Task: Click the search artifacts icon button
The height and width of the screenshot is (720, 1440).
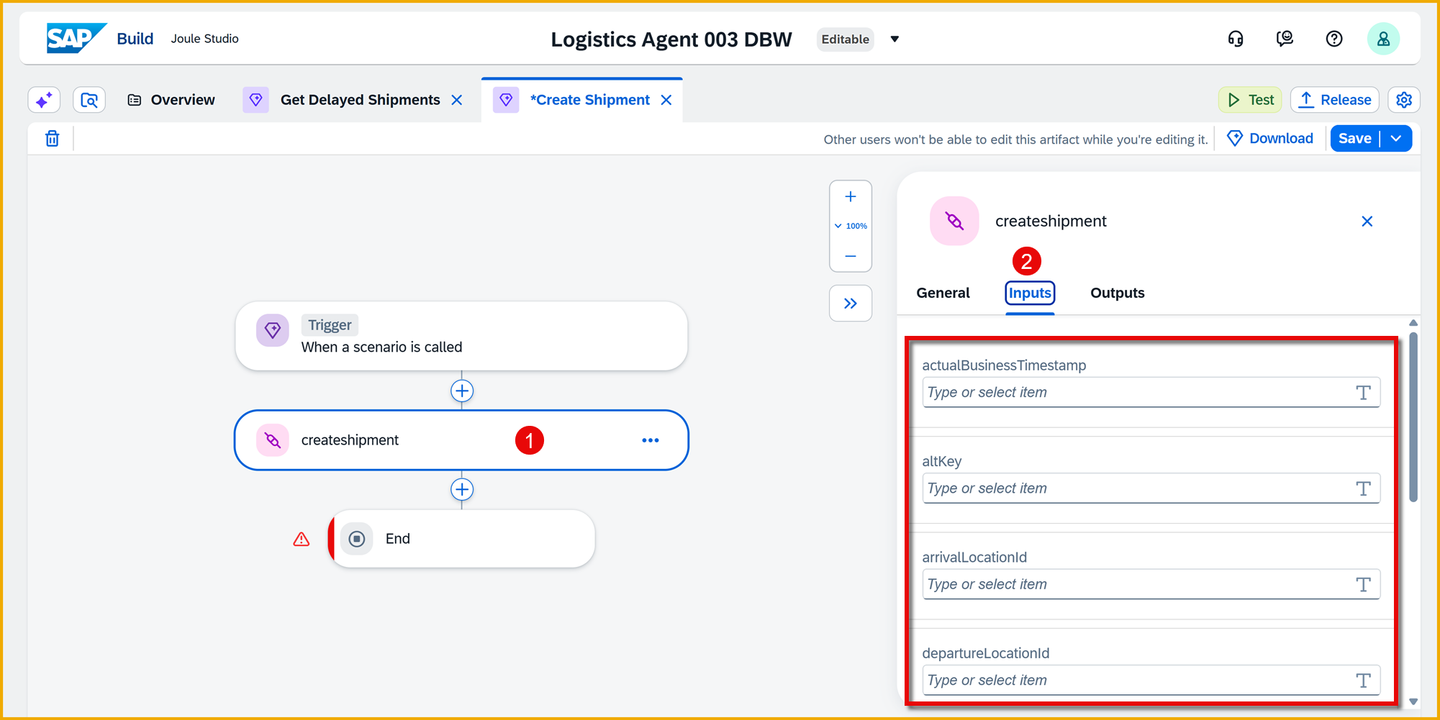Action: [x=90, y=100]
